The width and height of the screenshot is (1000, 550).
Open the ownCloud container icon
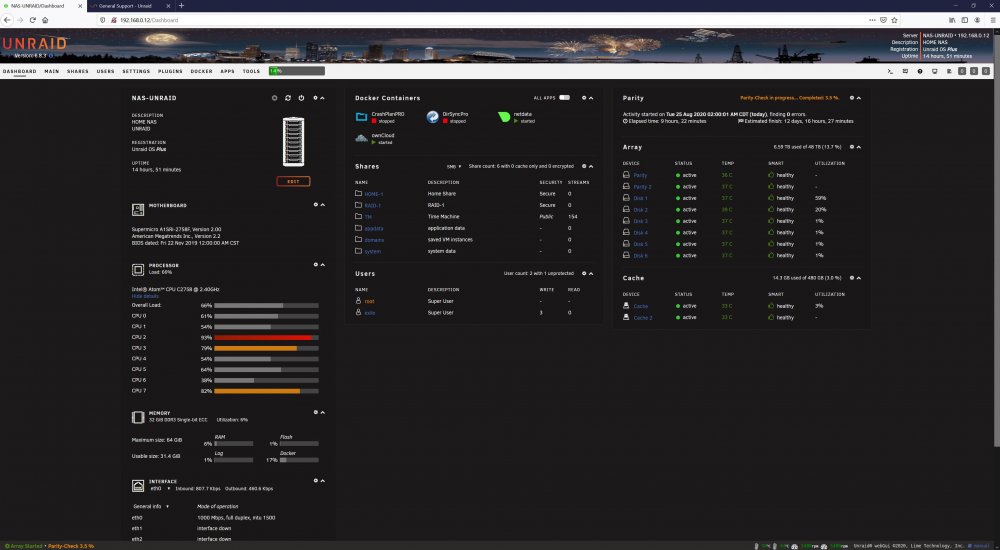[361, 138]
